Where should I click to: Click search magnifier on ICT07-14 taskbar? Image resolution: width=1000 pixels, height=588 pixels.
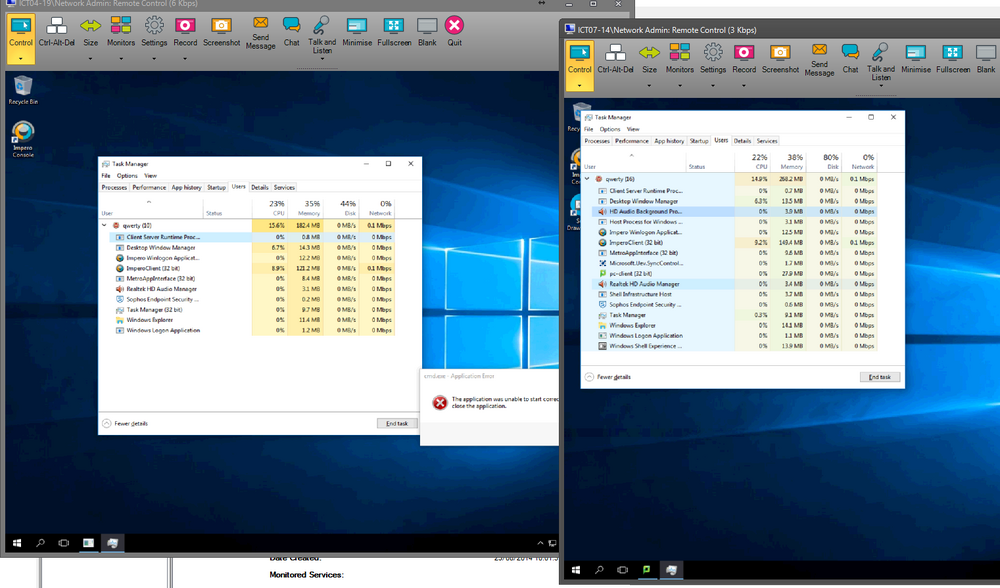coord(599,570)
